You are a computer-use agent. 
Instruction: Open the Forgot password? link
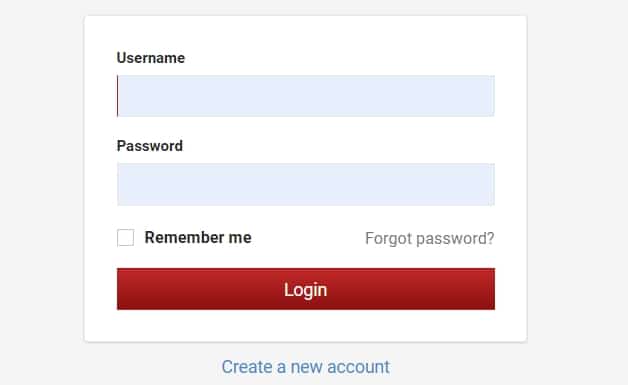pyautogui.click(x=429, y=238)
